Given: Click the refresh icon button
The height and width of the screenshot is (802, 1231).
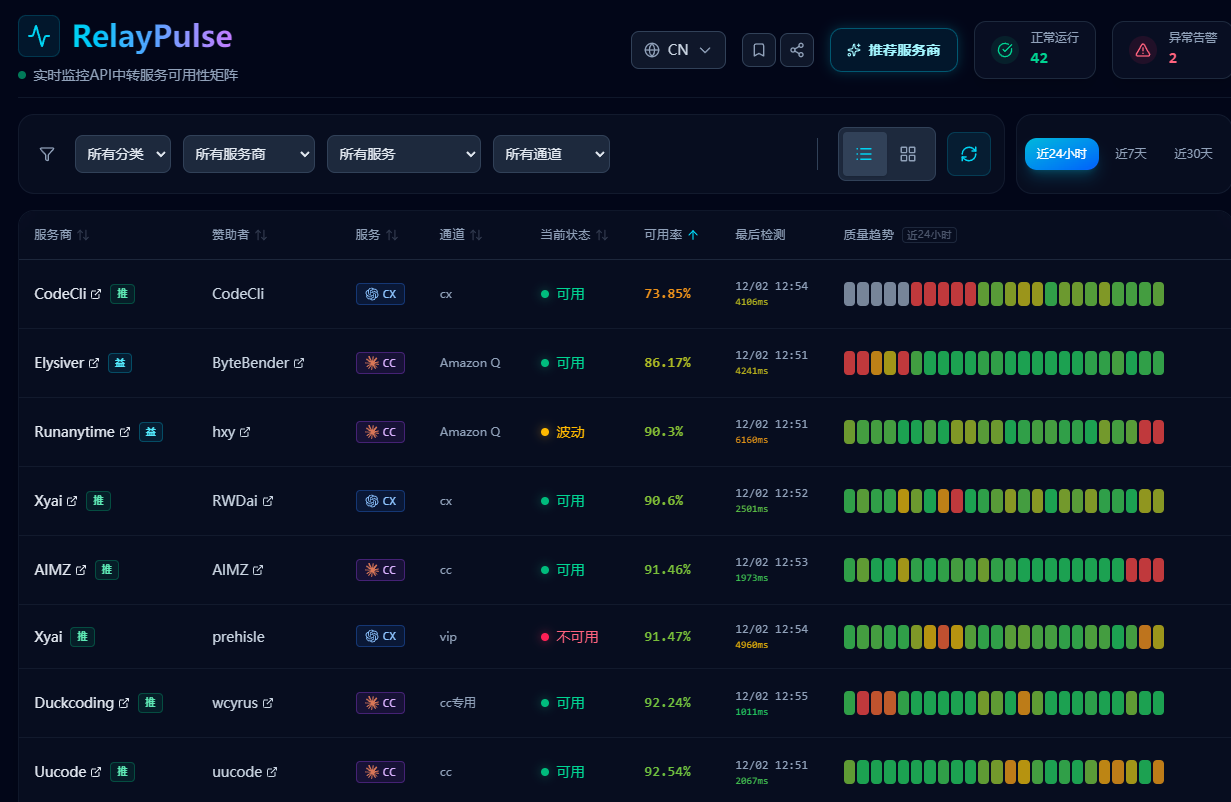Looking at the screenshot, I should tap(968, 154).
